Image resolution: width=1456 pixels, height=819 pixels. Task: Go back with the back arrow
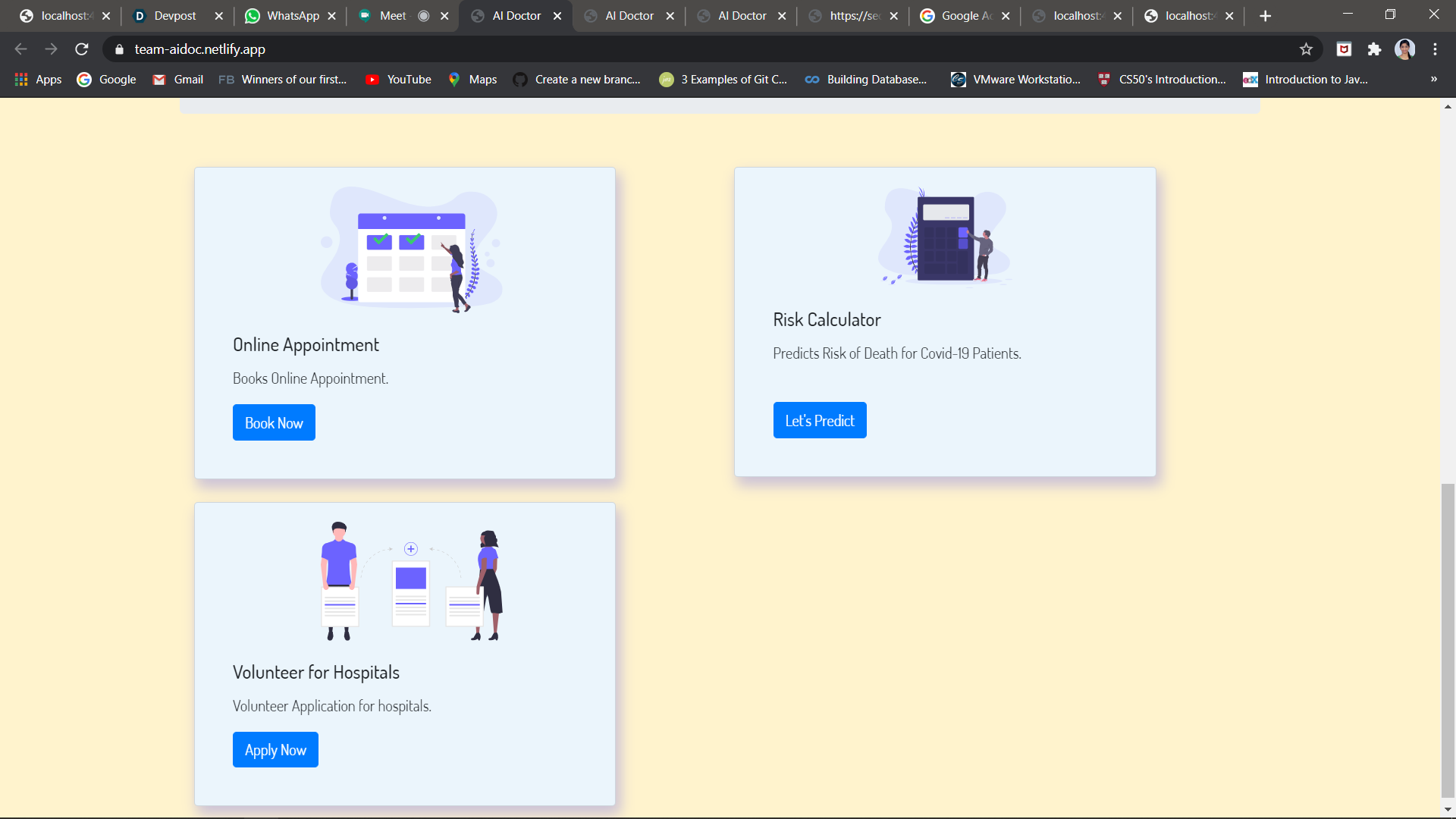20,49
